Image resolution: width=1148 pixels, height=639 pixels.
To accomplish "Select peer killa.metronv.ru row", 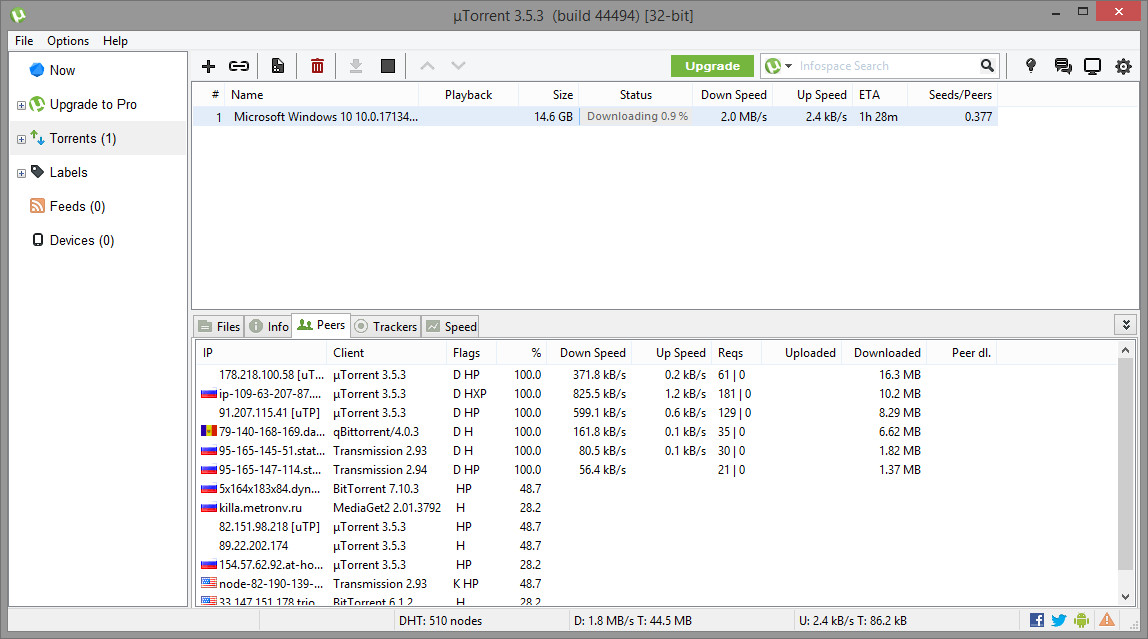I will 599,508.
